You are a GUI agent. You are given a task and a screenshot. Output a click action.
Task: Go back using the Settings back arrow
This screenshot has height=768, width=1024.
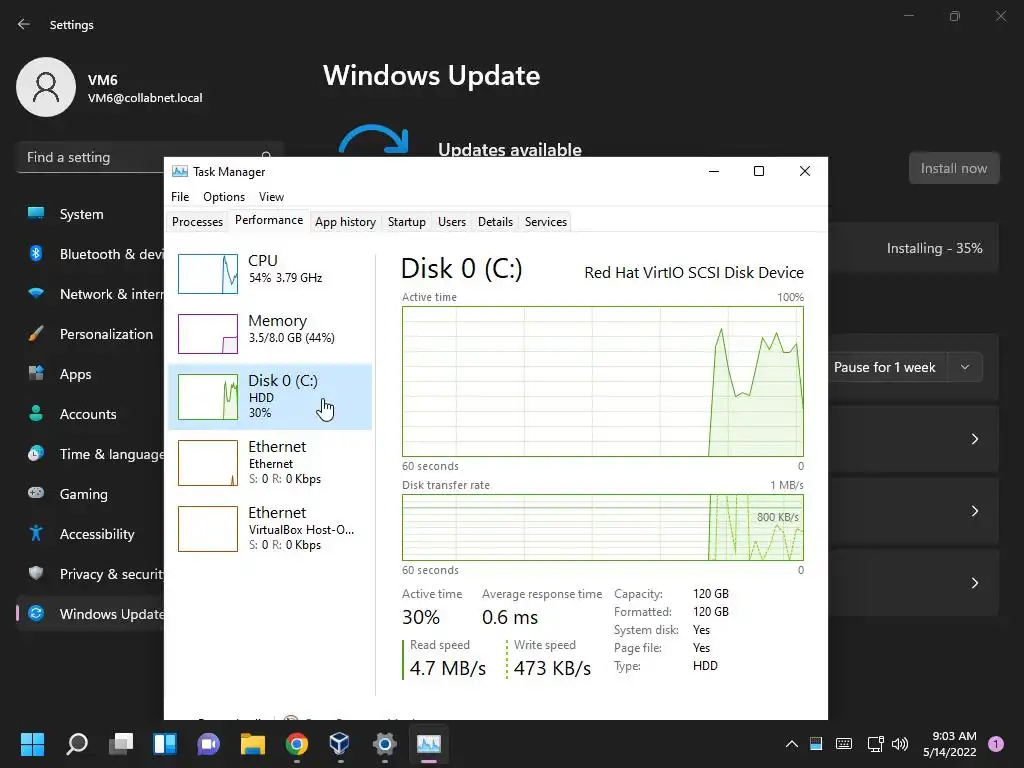coord(24,24)
